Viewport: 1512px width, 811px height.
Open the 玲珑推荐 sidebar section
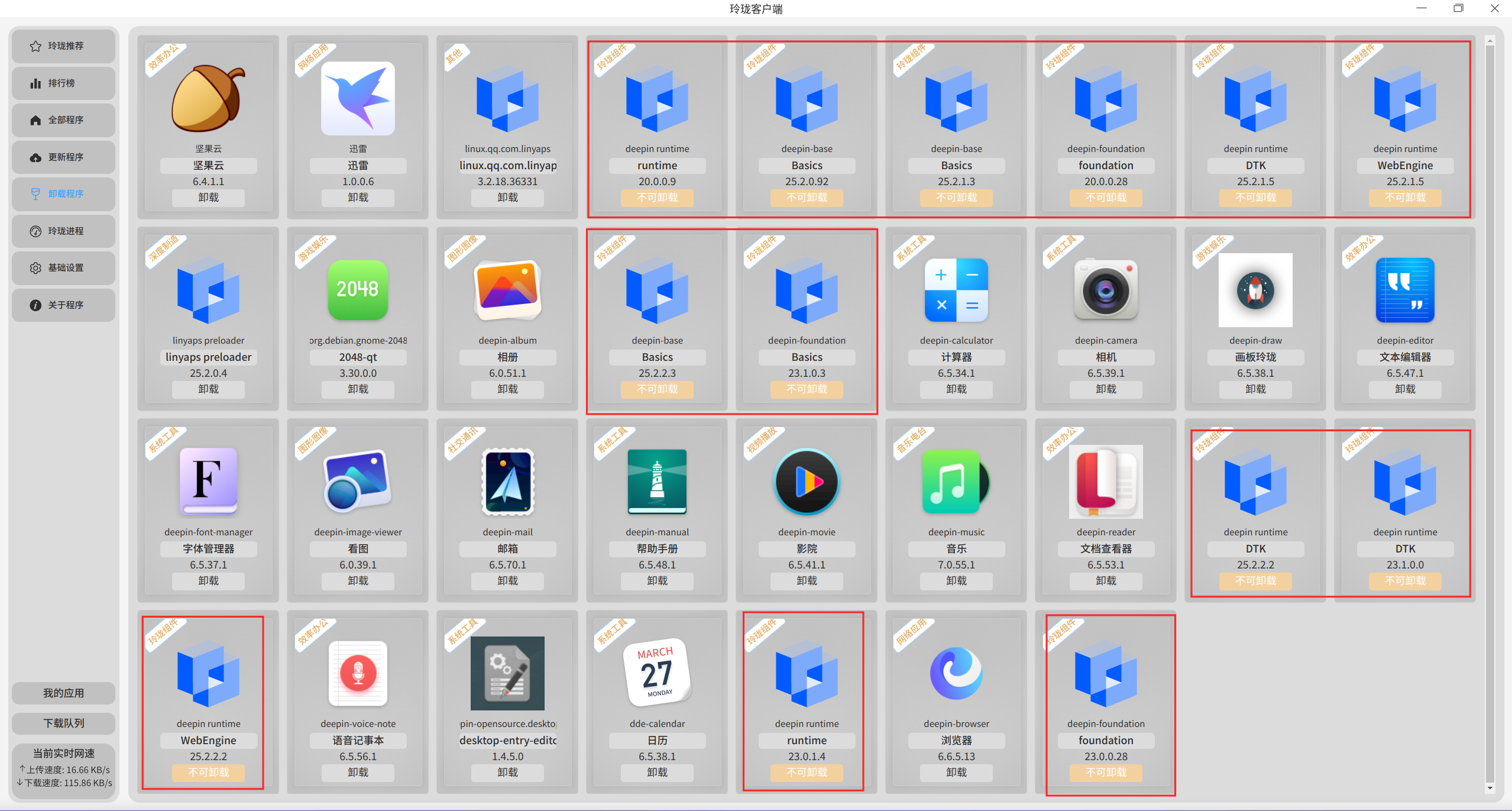click(x=64, y=46)
